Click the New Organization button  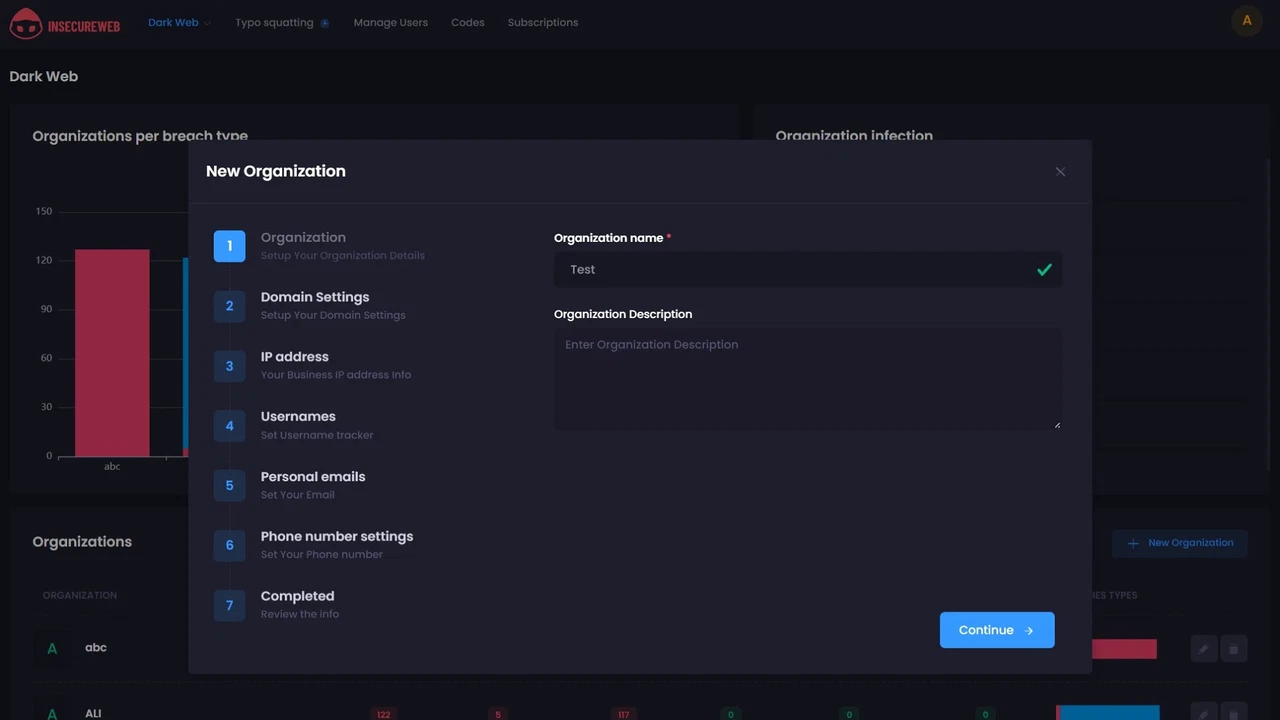click(x=1179, y=543)
